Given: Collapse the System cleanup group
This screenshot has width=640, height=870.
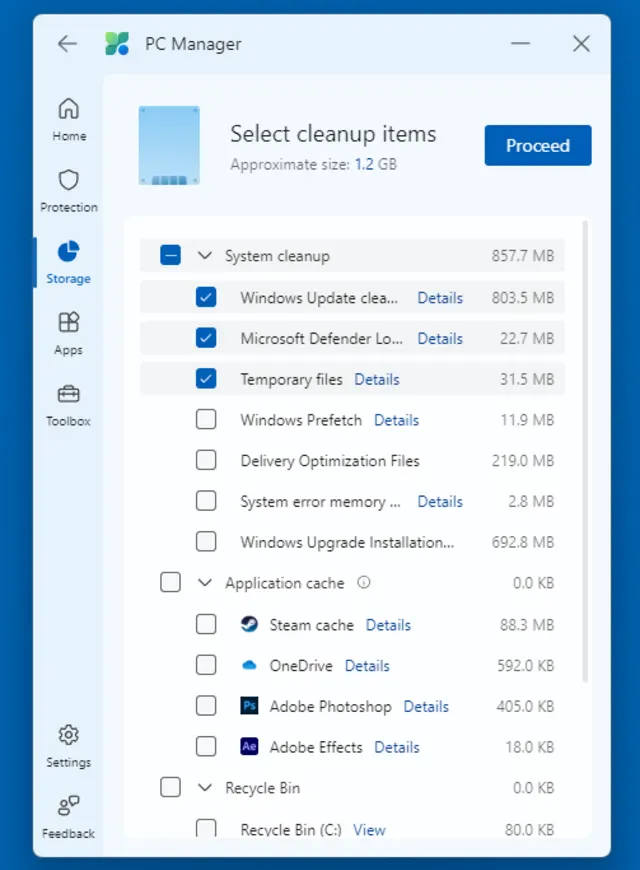Looking at the screenshot, I should tap(205, 256).
